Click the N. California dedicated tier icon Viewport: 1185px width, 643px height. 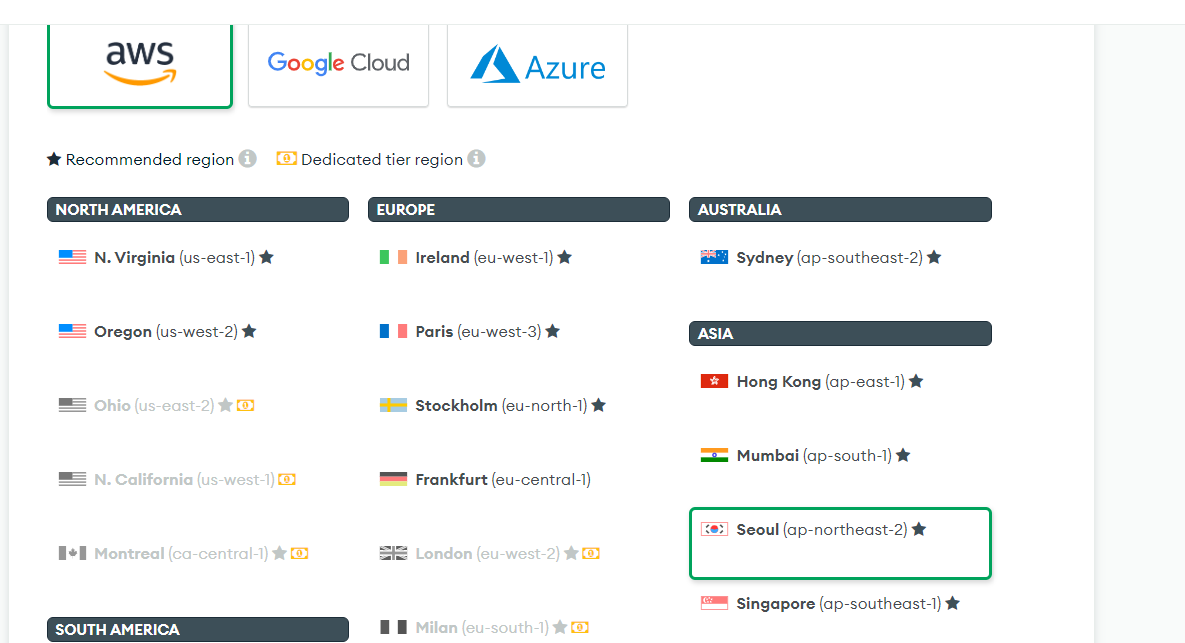pyautogui.click(x=287, y=480)
